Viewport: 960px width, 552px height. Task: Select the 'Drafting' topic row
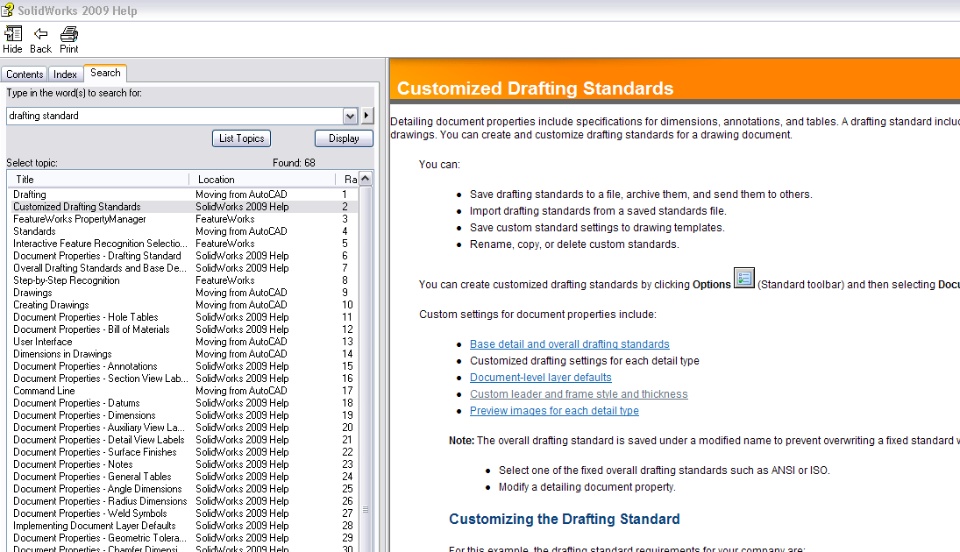pos(184,194)
